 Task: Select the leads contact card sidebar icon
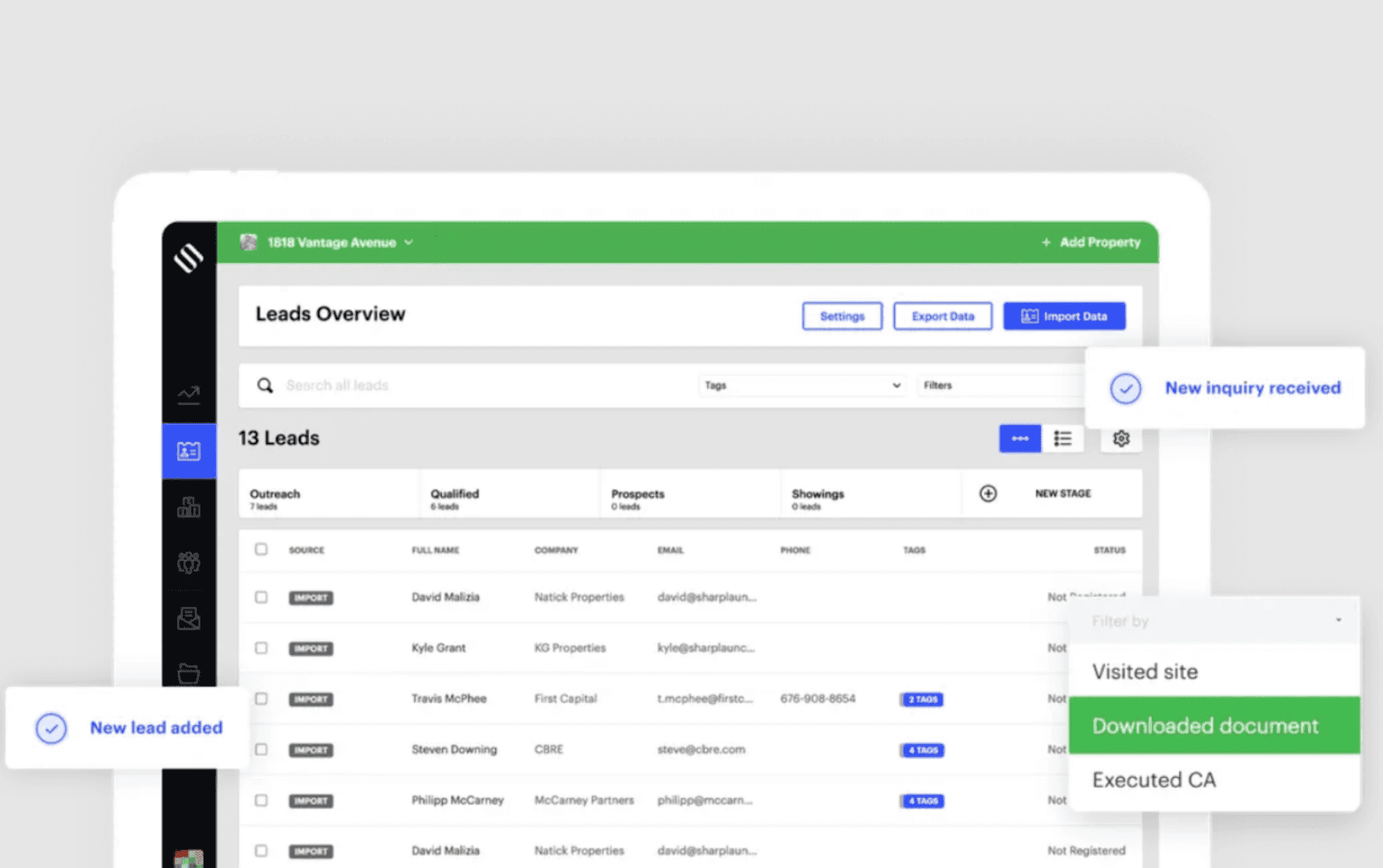(188, 451)
